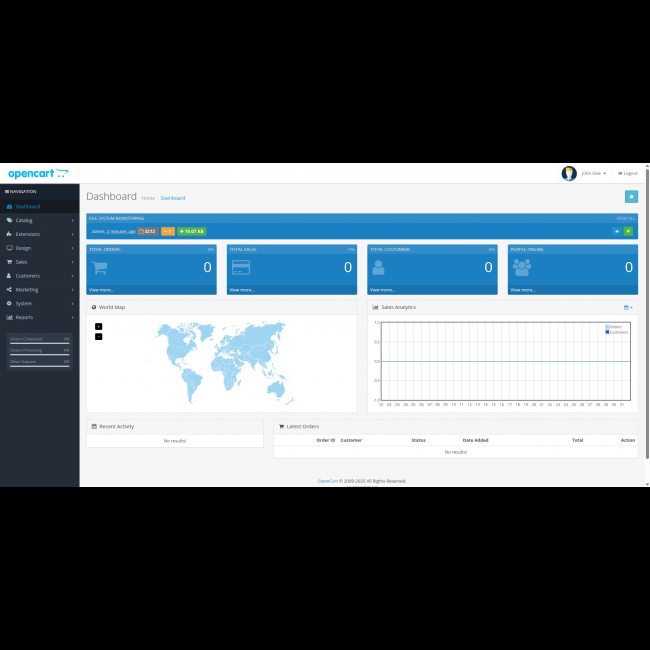The image size is (650, 650).
Task: Click View more under Total Orders
Action: point(102,289)
